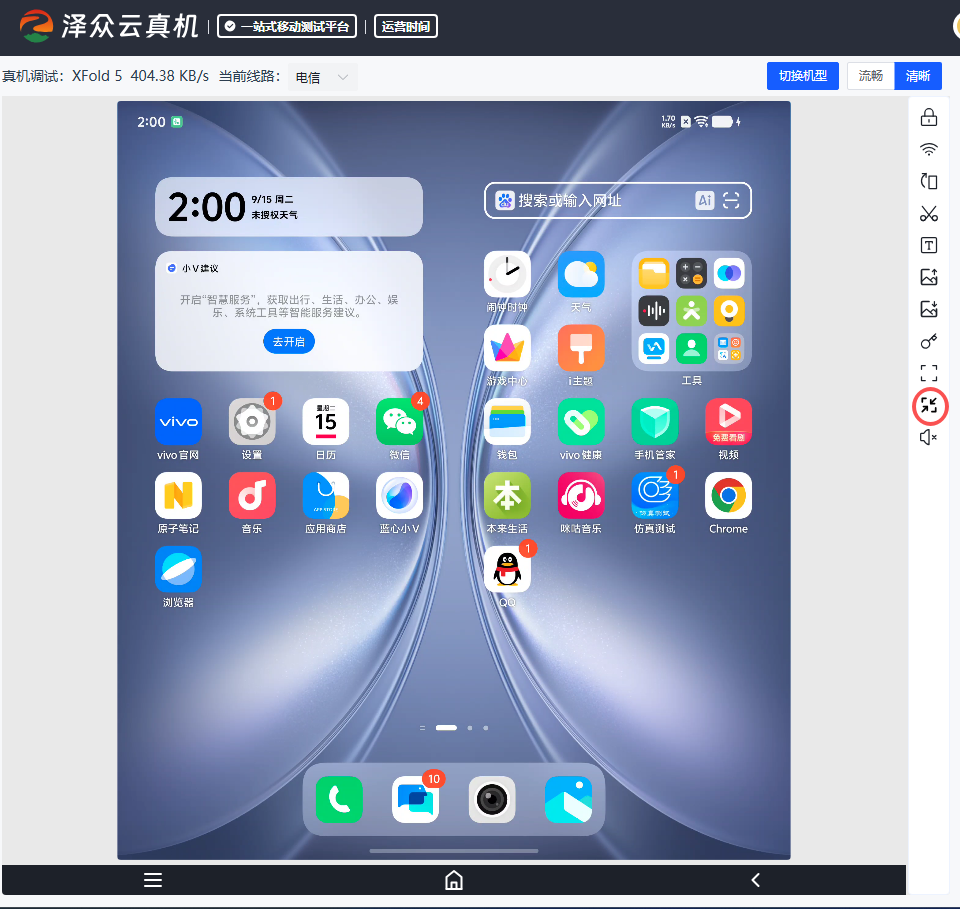Rotate the device using sidebar icon
The width and height of the screenshot is (960, 909).
click(x=929, y=181)
